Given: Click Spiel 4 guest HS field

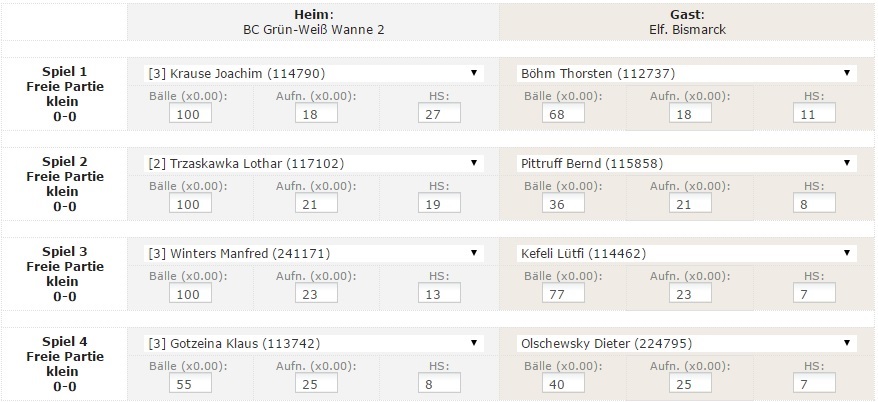Looking at the screenshot, I should coord(813,383).
